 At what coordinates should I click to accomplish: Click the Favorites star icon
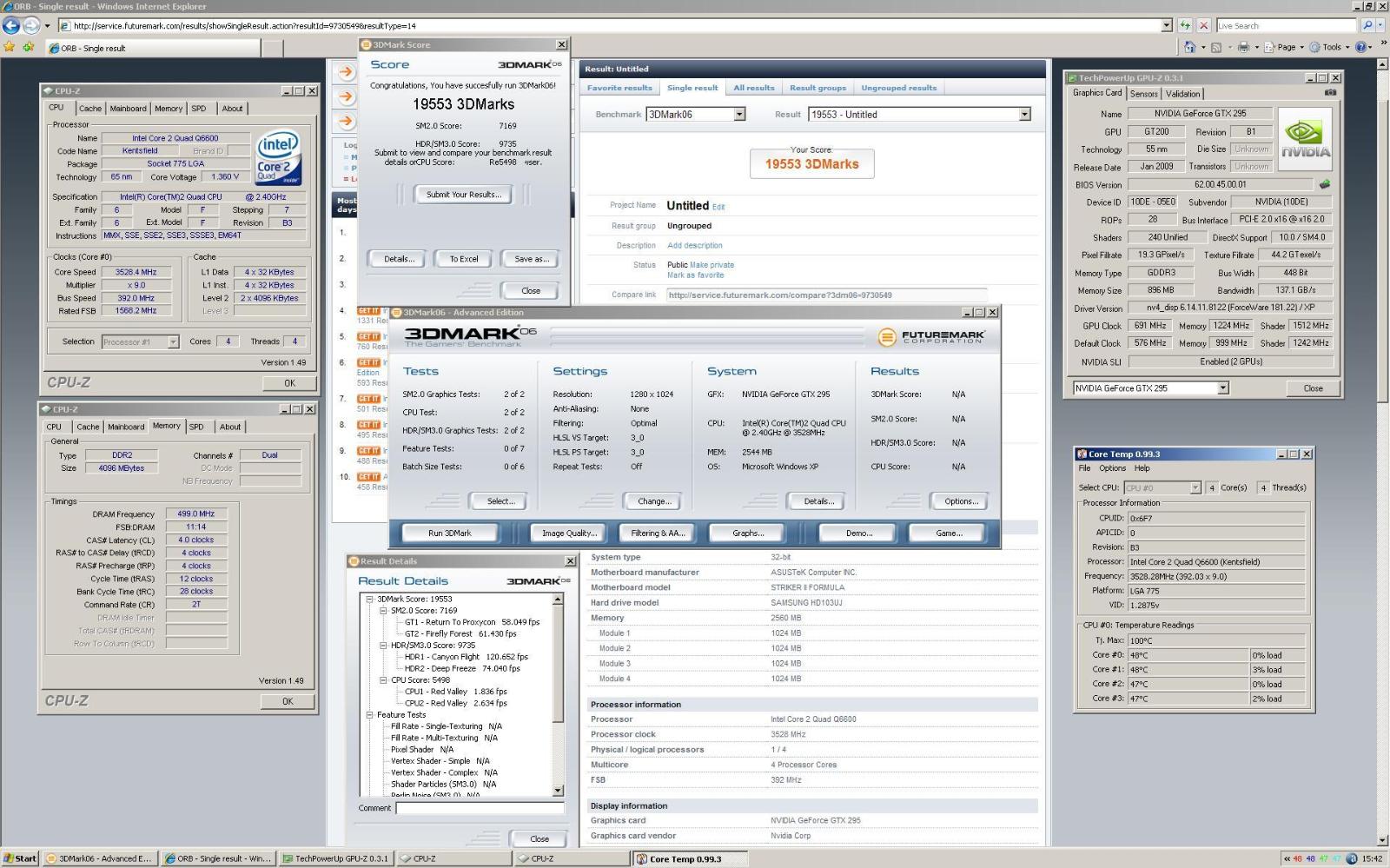(x=10, y=47)
